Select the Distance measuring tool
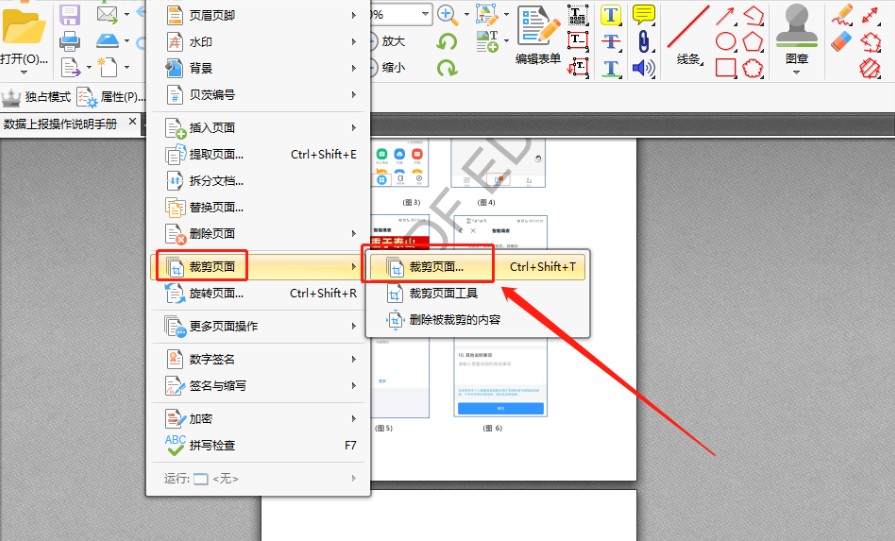 click(870, 15)
